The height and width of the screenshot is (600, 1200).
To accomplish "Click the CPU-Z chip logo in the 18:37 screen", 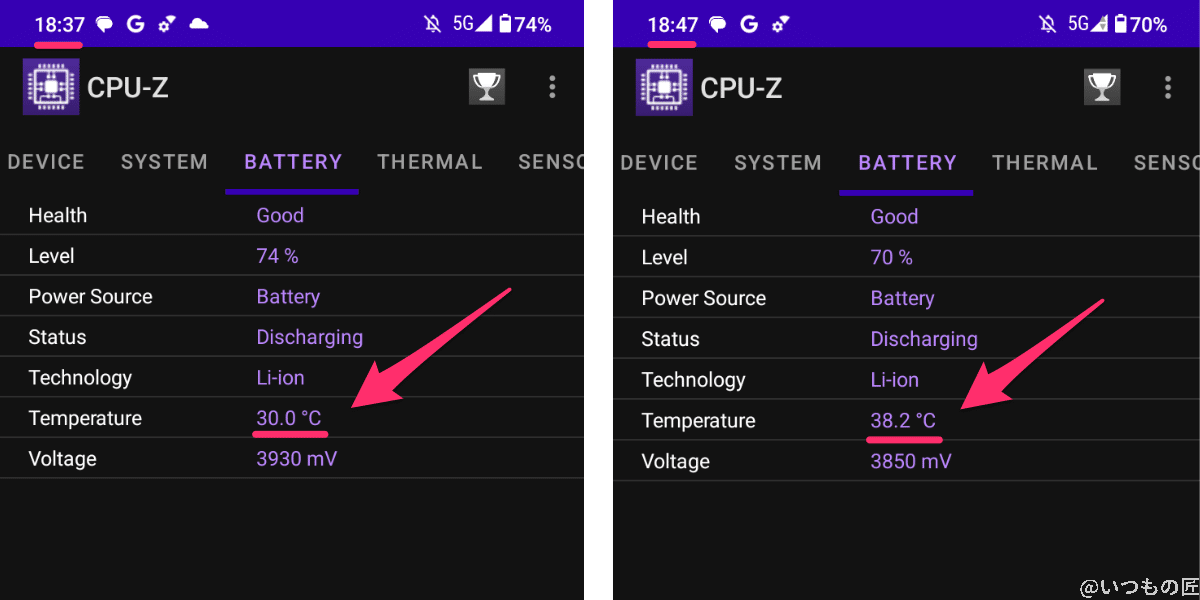I will coord(51,87).
